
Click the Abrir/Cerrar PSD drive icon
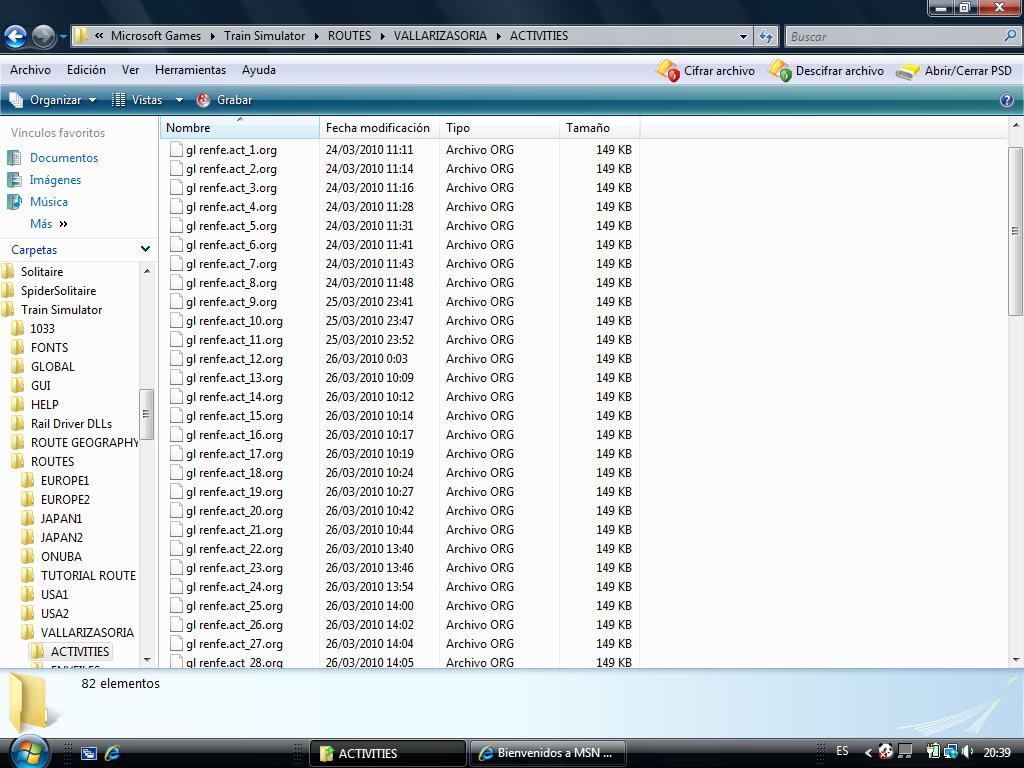tap(907, 72)
